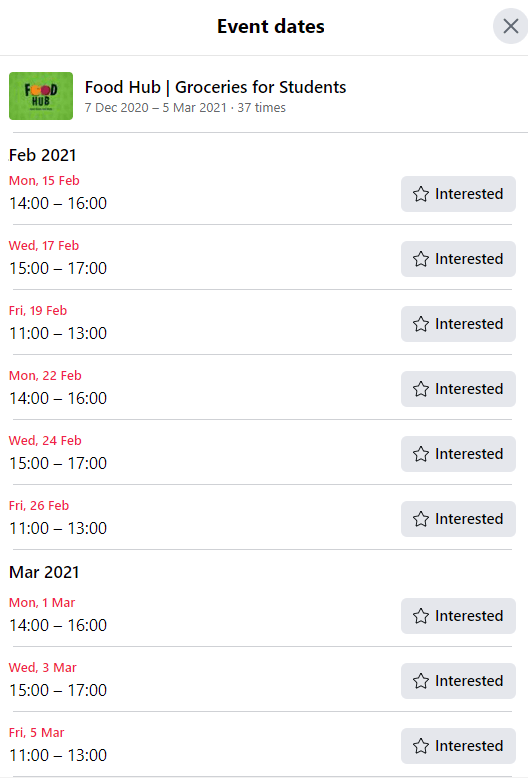Click the star icon for Fri, 19 Feb

point(421,324)
